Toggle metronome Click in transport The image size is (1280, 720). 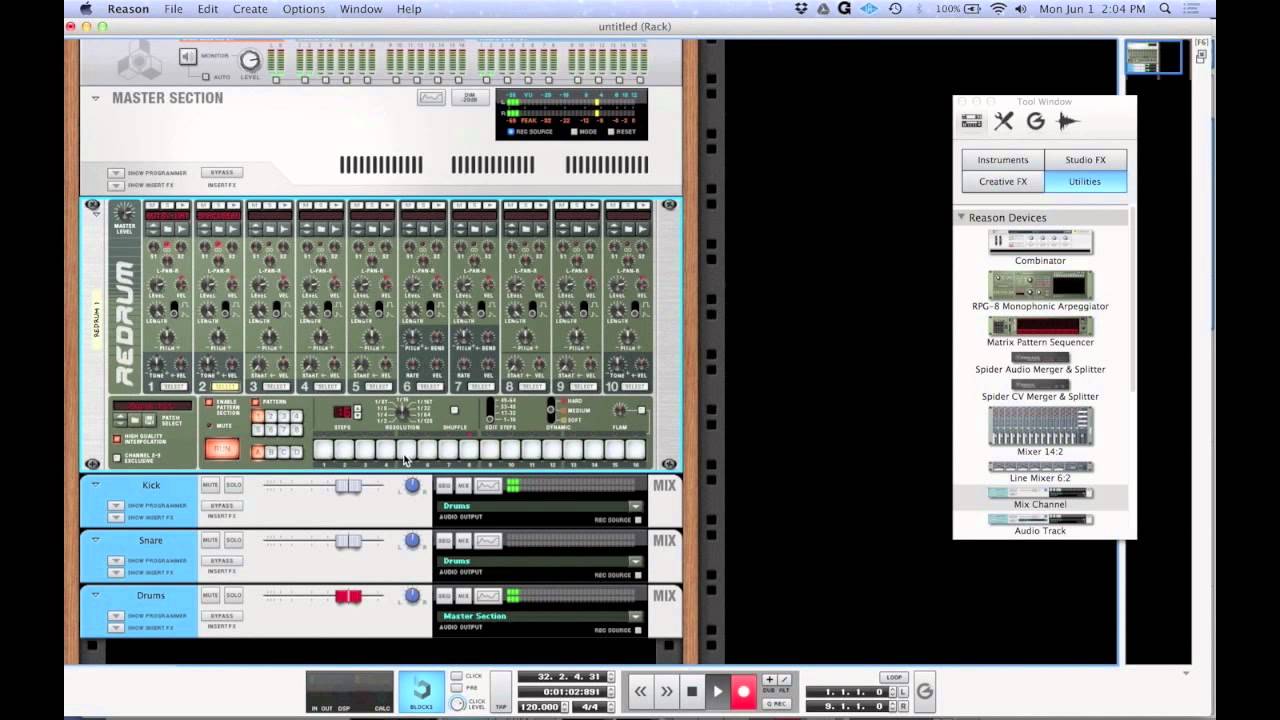click(x=457, y=676)
